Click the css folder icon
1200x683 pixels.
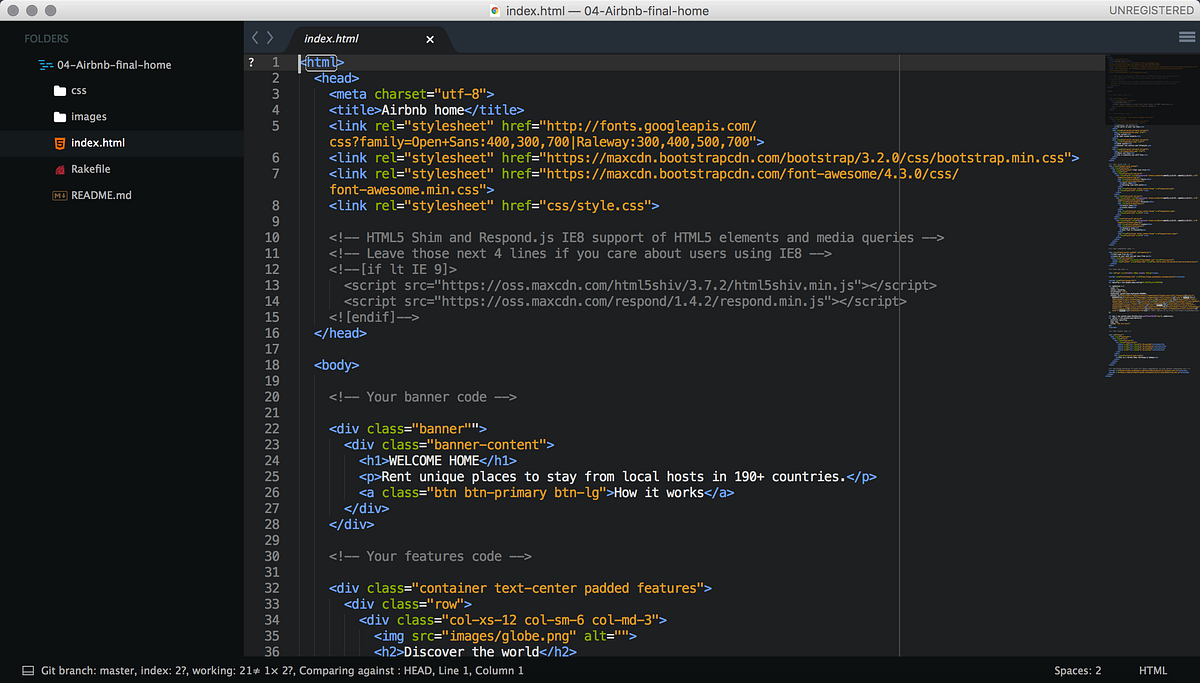coord(60,91)
